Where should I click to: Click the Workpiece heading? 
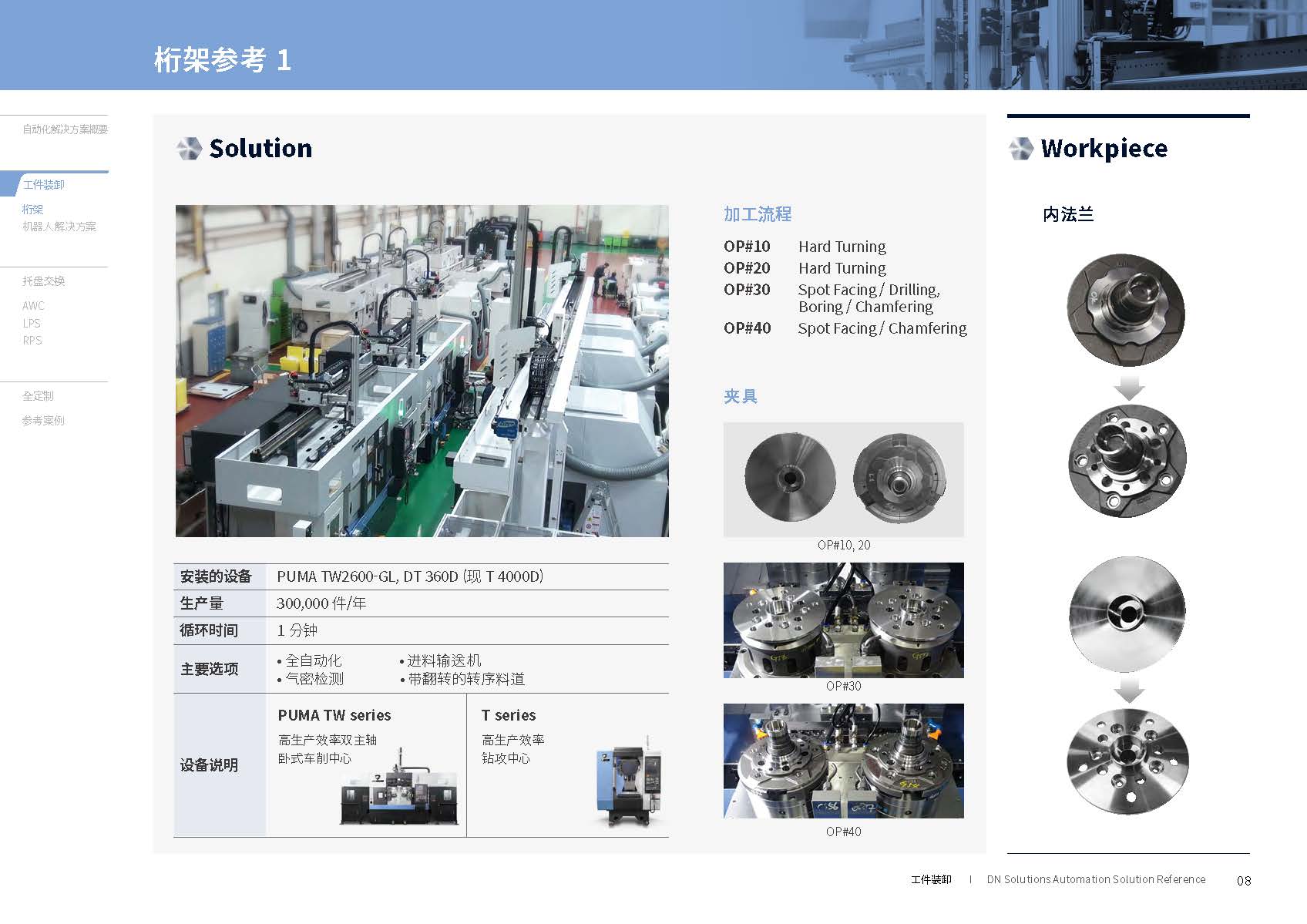1104,149
